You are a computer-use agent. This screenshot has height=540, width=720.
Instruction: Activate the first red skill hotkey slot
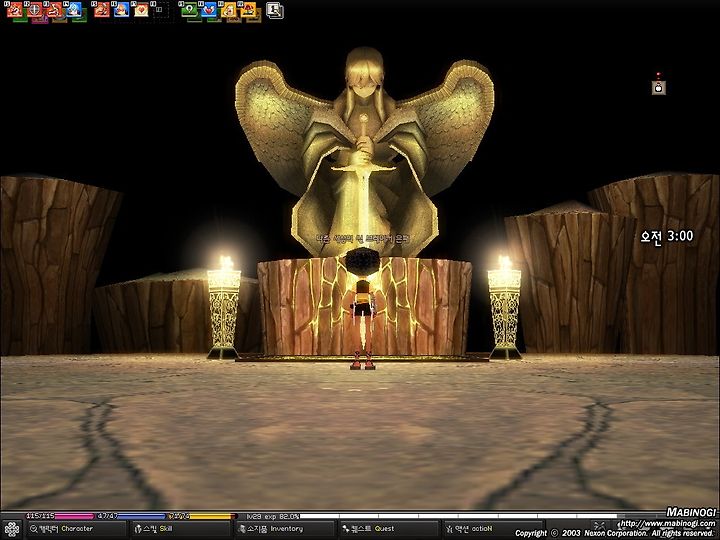[15, 9]
